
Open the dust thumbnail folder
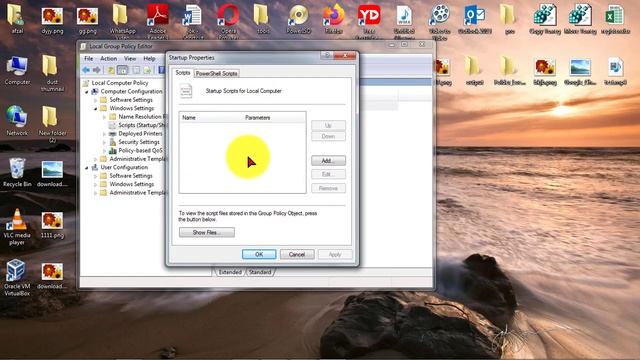pyautogui.click(x=52, y=73)
